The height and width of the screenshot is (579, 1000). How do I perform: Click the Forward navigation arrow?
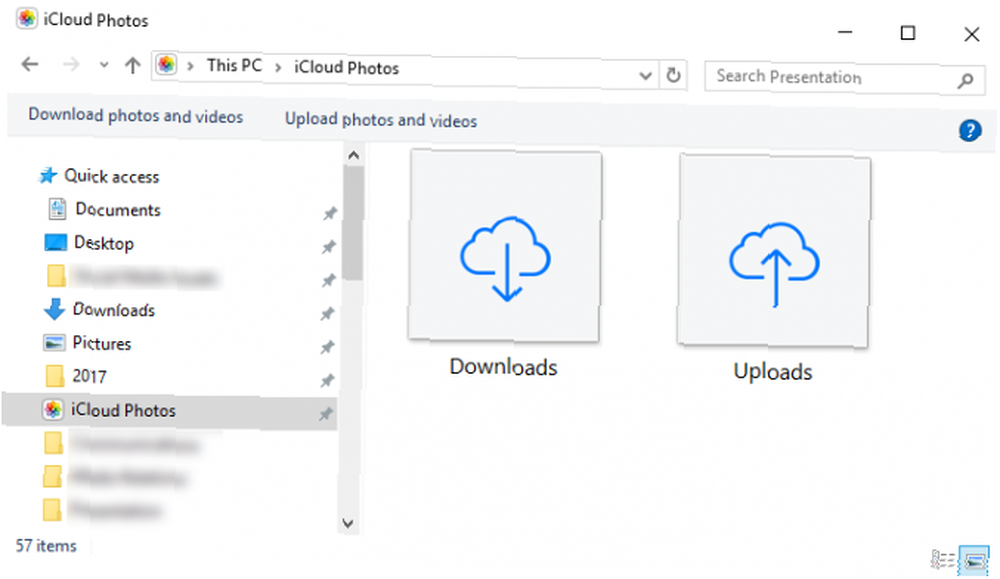71,64
